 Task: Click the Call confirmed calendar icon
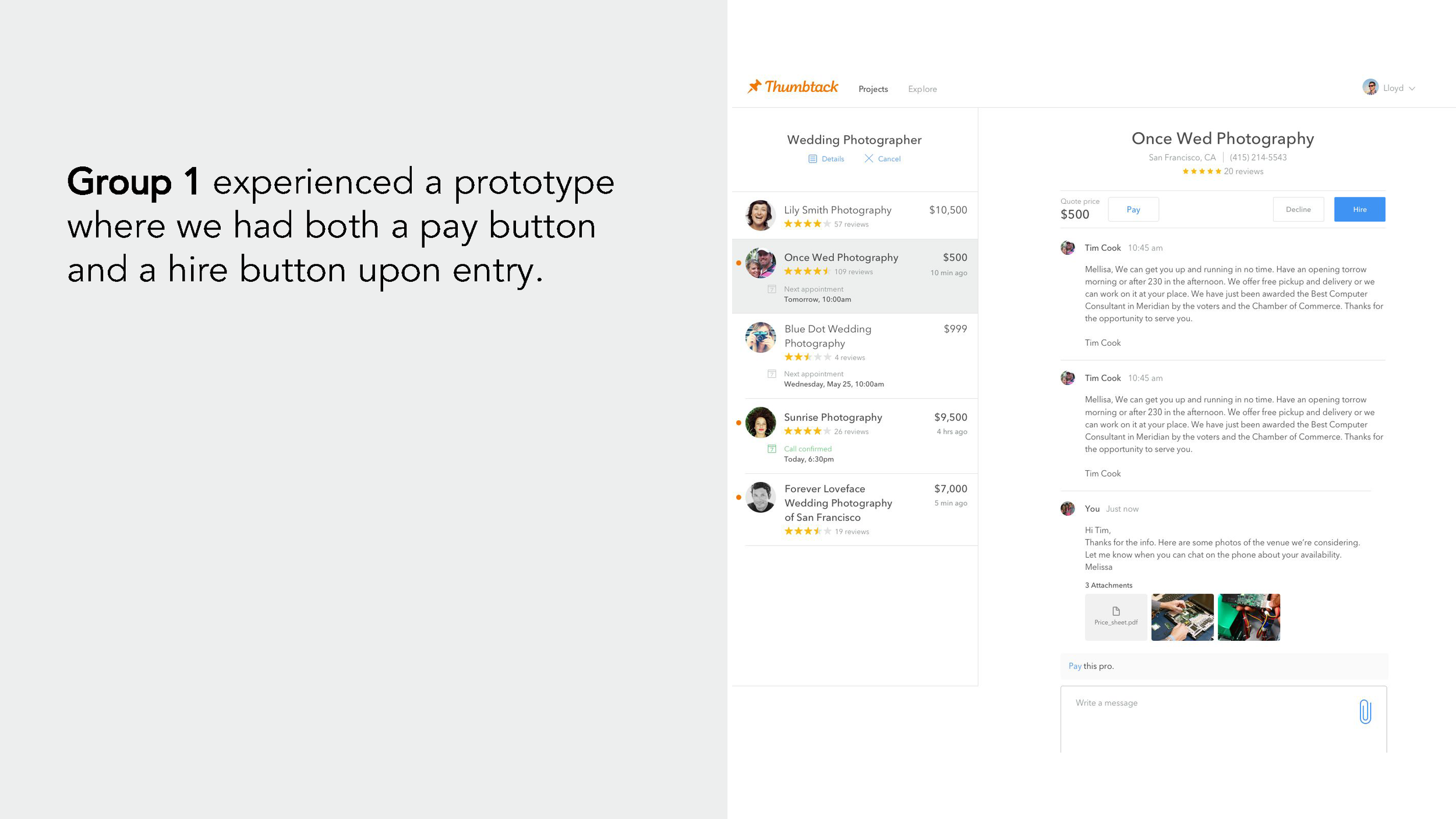click(x=772, y=449)
